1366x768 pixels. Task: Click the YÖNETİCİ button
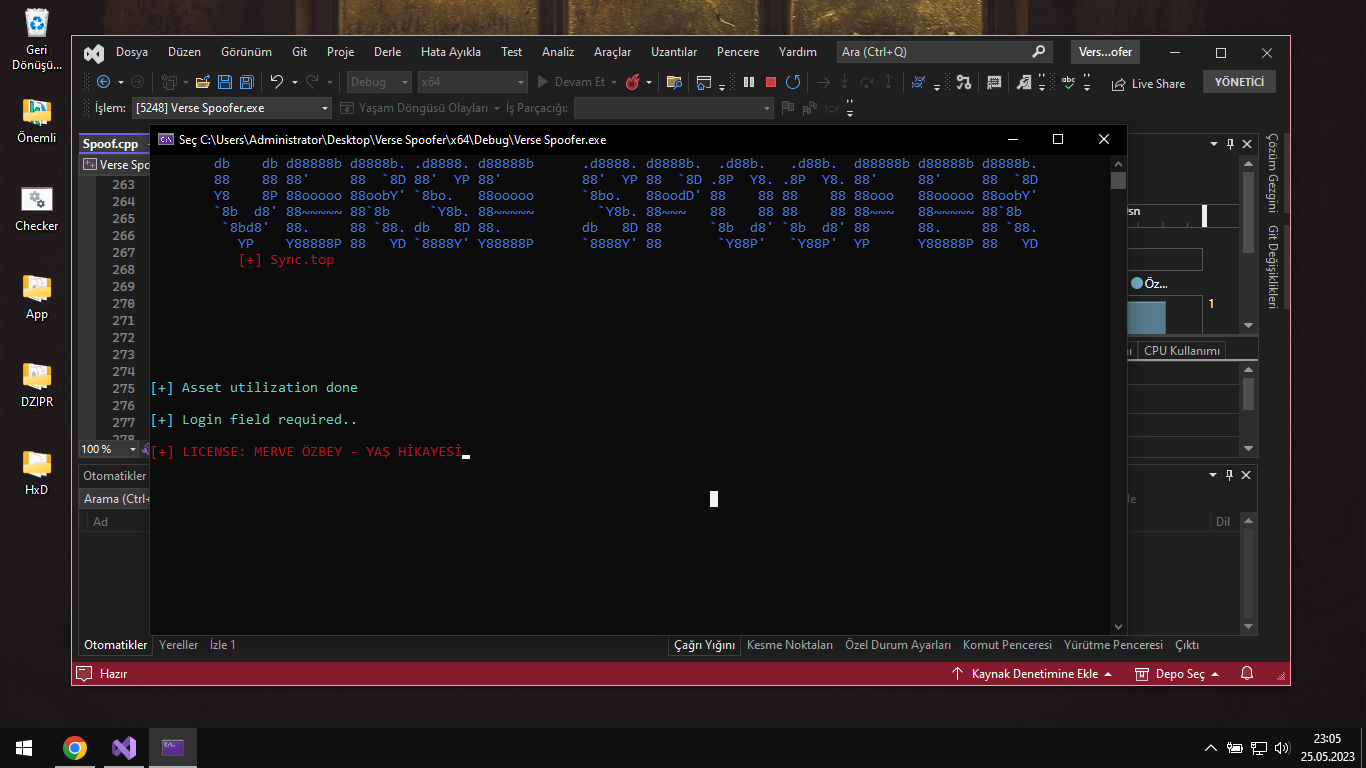(1240, 83)
